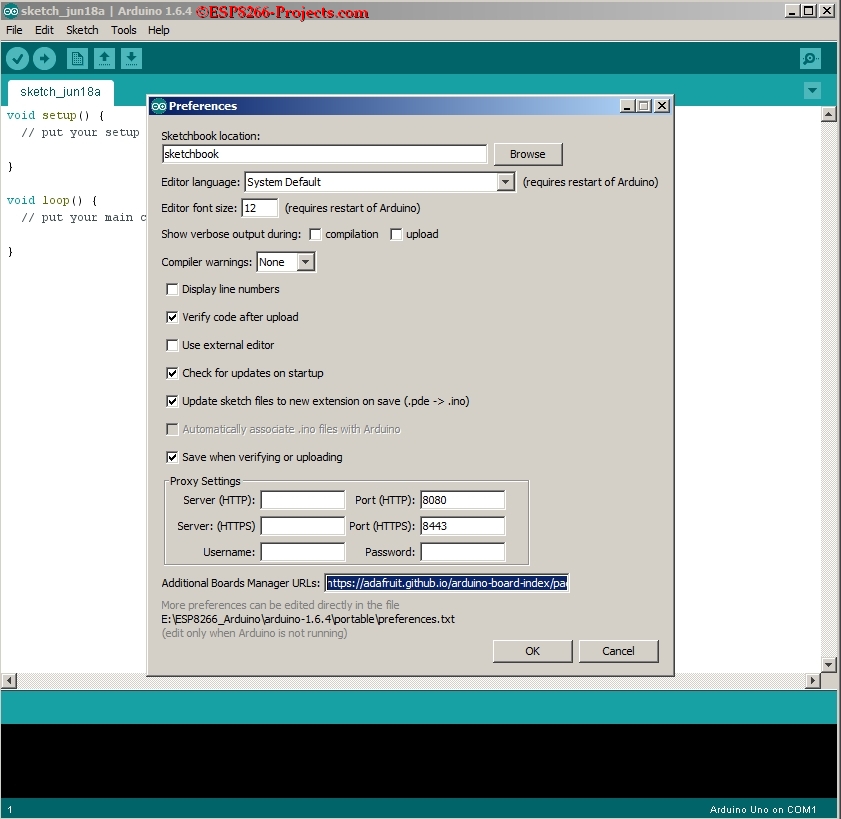Click the Server (HTTPS) proxy field
Viewport: 841px width, 819px height.
303,526
